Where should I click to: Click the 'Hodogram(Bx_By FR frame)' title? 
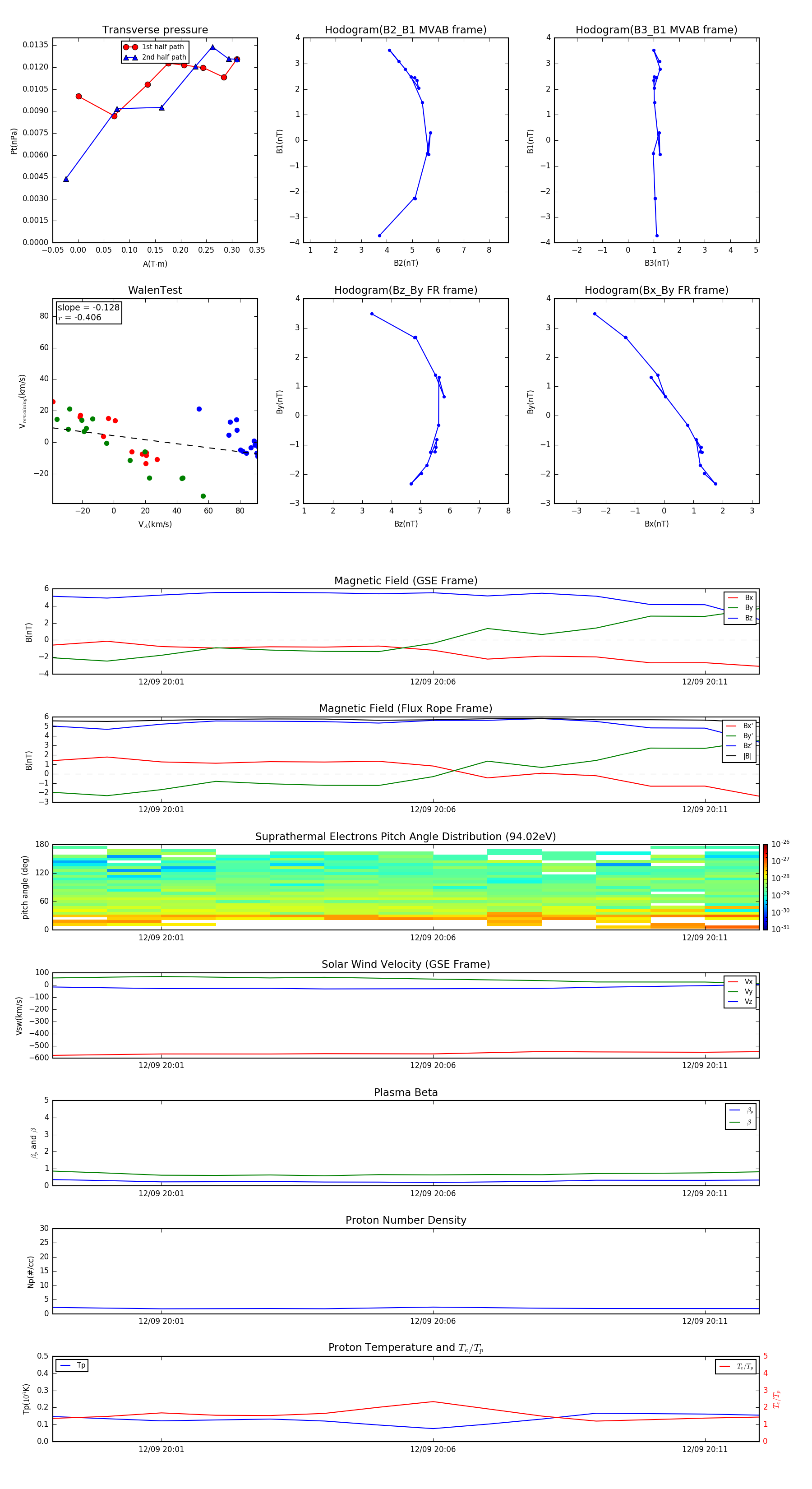656,290
